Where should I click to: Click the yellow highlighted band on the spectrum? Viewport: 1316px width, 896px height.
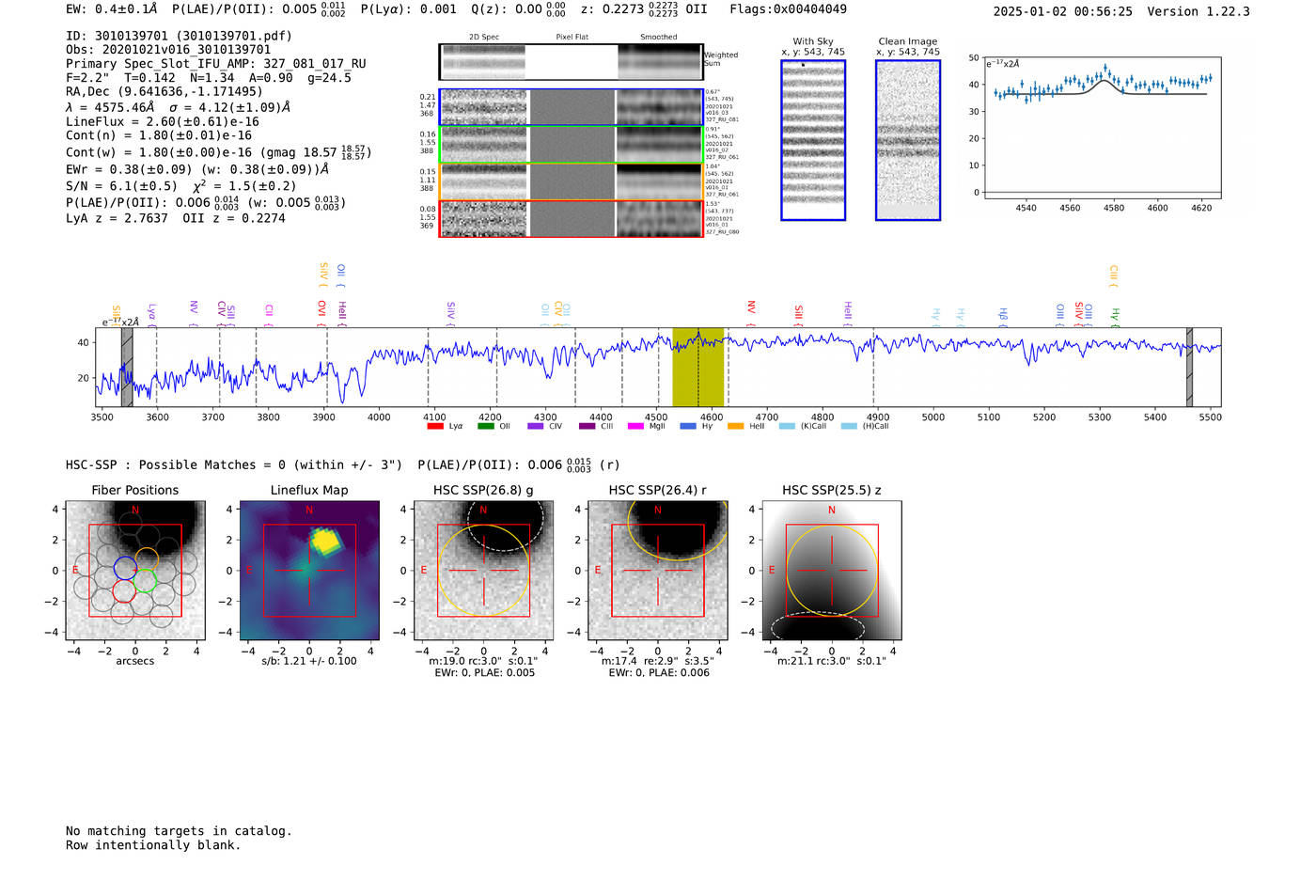click(698, 367)
